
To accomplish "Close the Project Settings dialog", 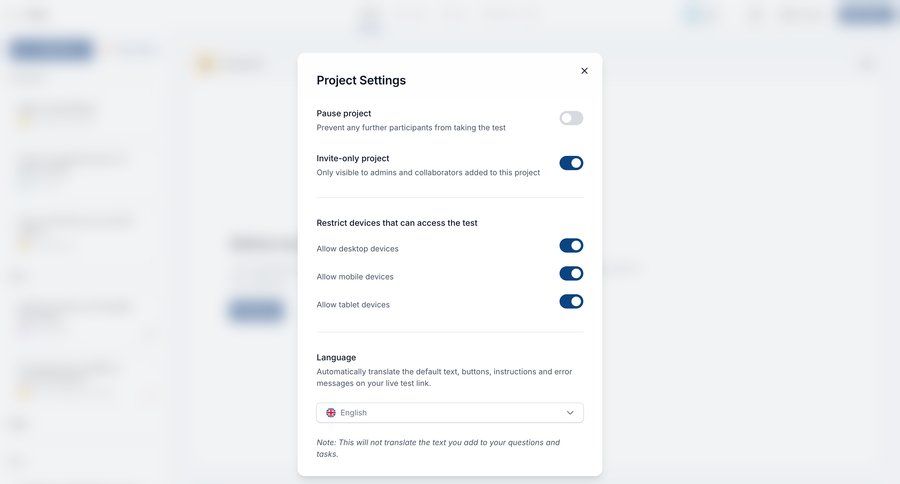I will (584, 71).
